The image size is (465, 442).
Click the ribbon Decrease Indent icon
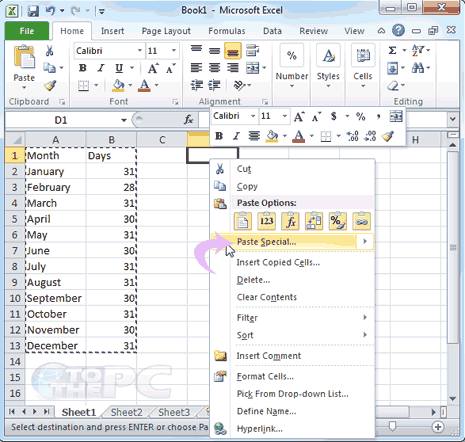(x=197, y=85)
